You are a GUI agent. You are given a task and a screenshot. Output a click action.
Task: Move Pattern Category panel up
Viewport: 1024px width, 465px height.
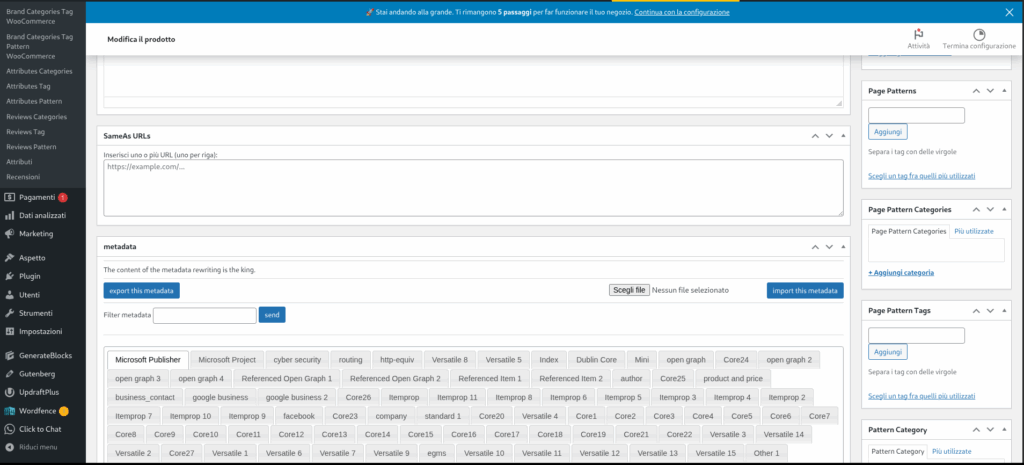[x=976, y=430]
